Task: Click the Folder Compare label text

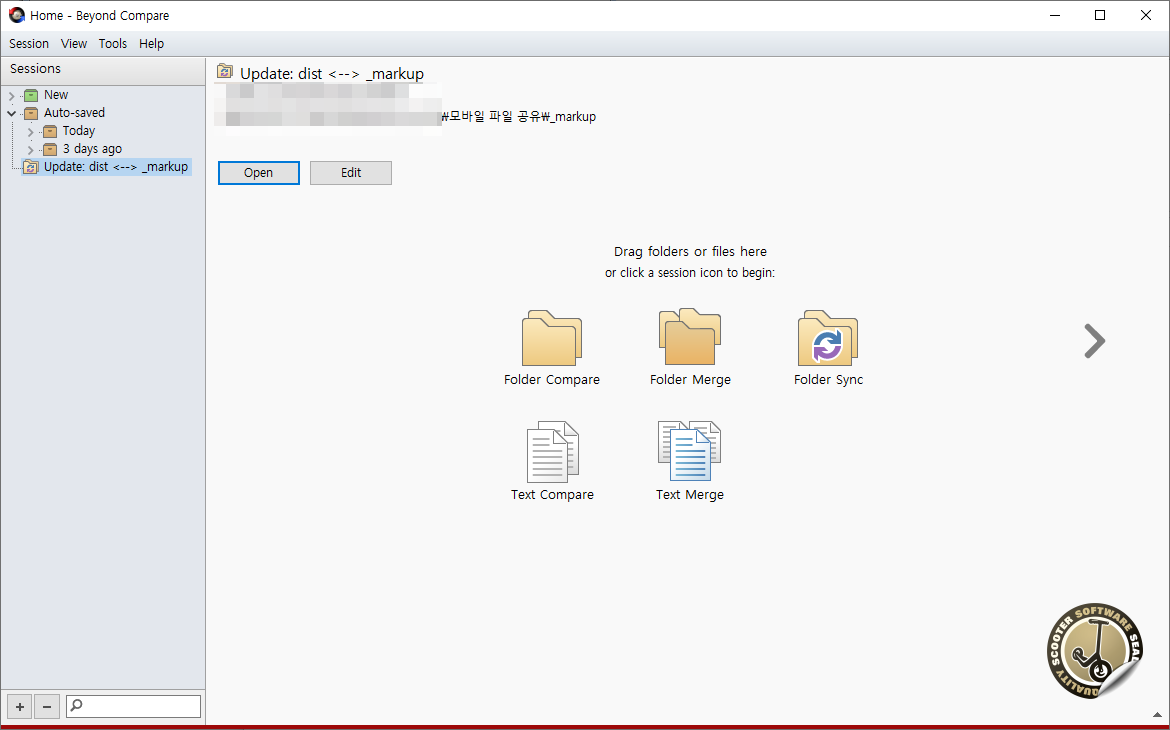Action: click(551, 379)
